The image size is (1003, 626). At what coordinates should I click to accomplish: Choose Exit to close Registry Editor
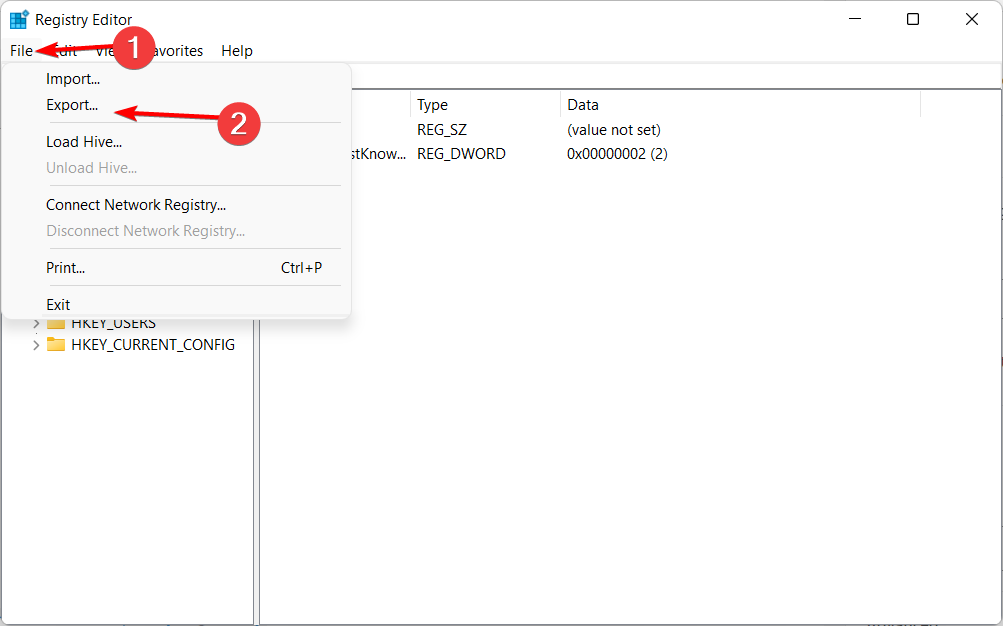click(57, 304)
